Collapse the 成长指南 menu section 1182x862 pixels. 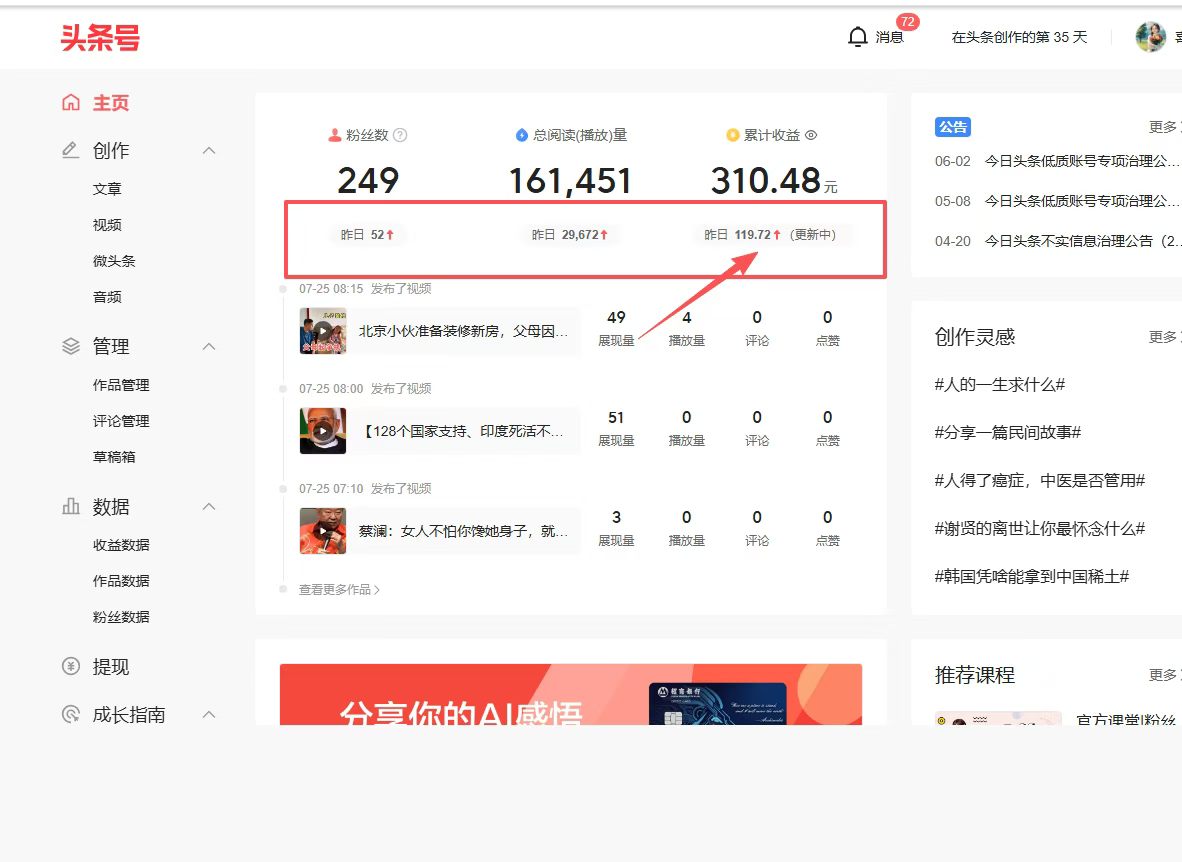click(x=210, y=715)
